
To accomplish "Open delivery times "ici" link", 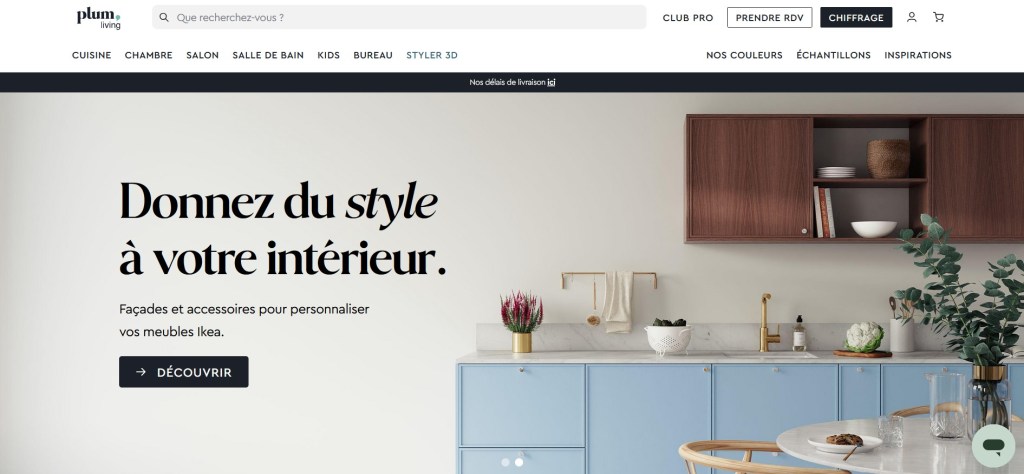I will click(551, 82).
